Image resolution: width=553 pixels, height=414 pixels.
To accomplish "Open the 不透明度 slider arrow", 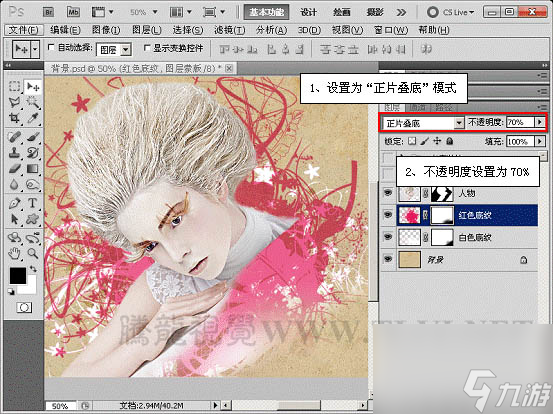I will point(540,122).
